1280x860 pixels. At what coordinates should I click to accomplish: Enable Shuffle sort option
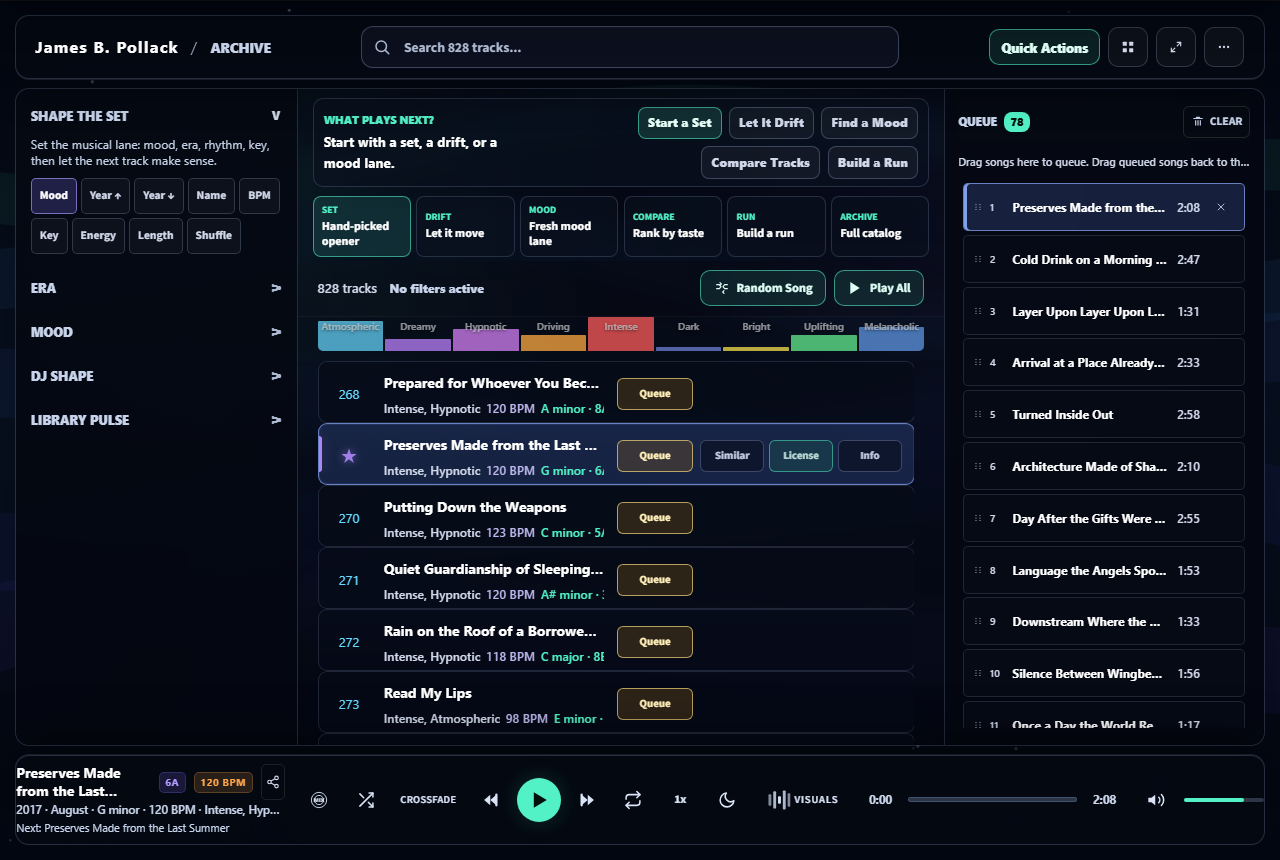click(213, 236)
